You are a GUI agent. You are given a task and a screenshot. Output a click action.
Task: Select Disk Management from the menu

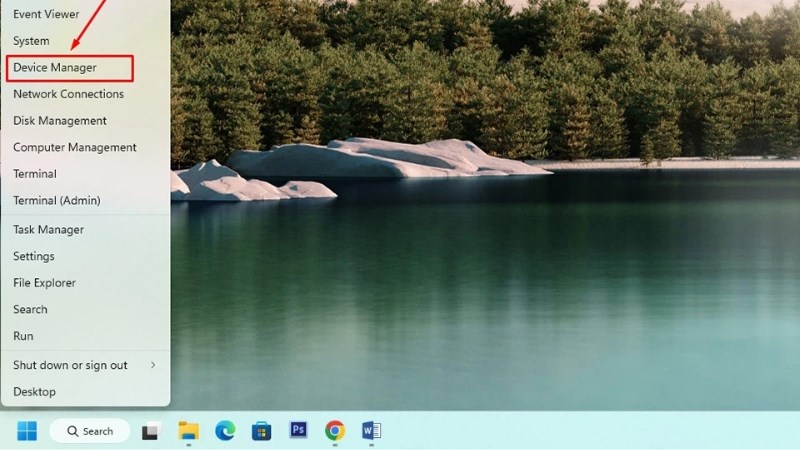[60, 121]
